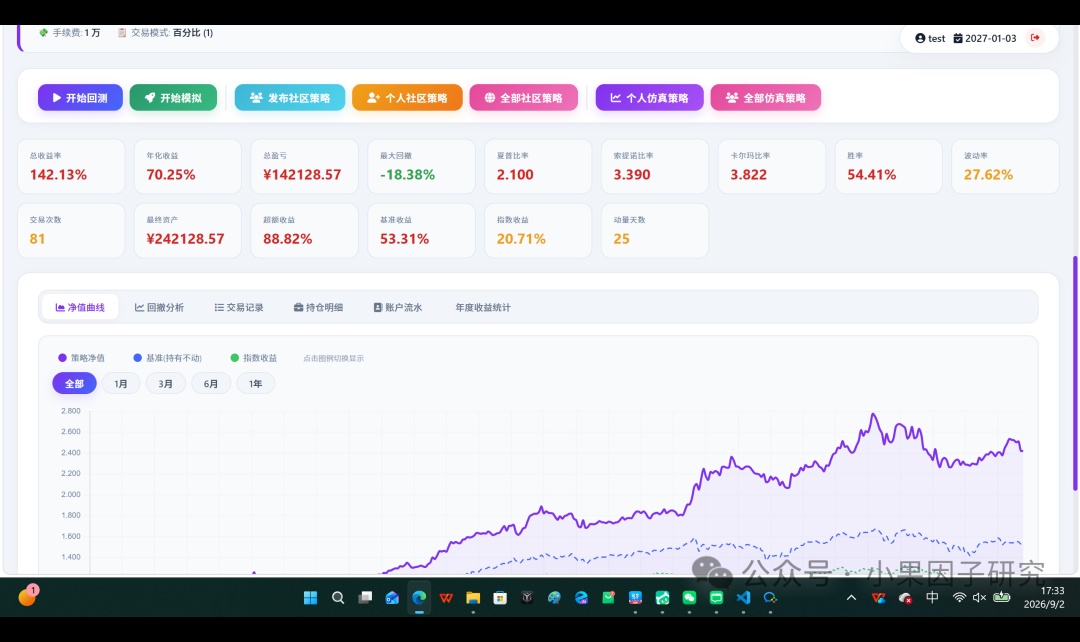Click the 开始回测 button
The image size is (1080, 642).
click(80, 98)
